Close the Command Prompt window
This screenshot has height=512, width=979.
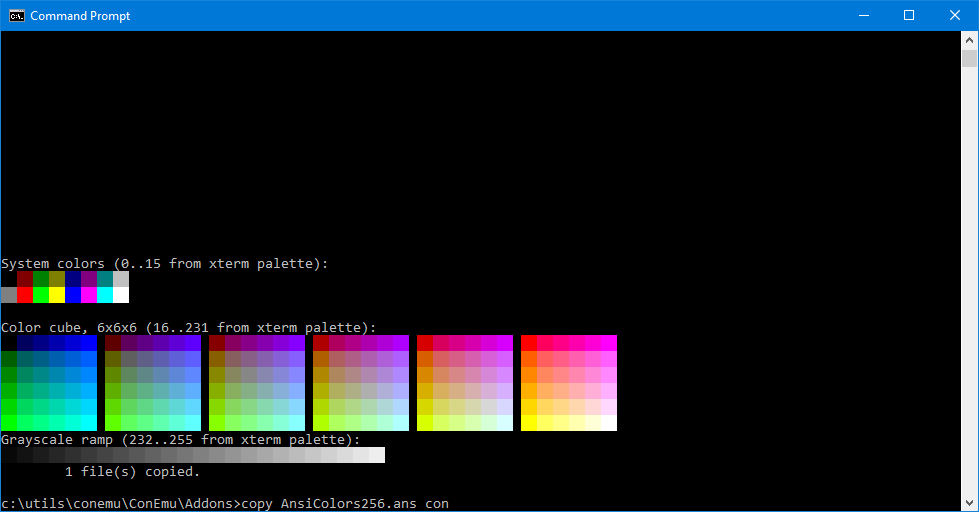[x=955, y=15]
